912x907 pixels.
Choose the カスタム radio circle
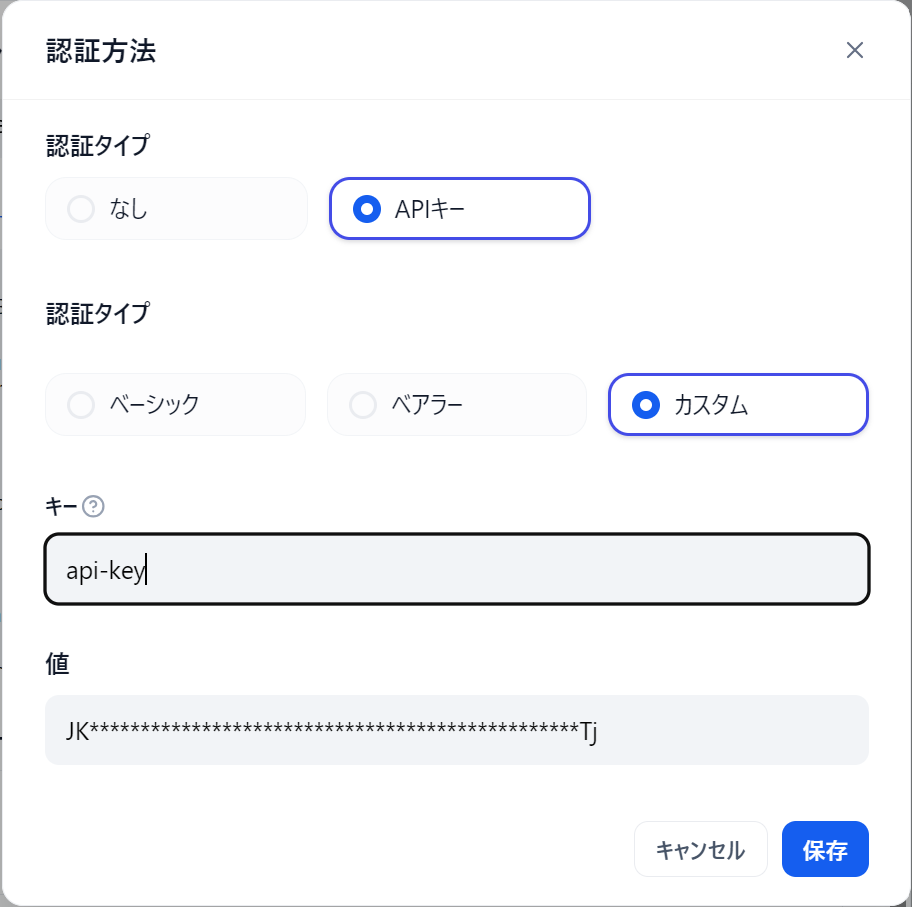coord(646,405)
